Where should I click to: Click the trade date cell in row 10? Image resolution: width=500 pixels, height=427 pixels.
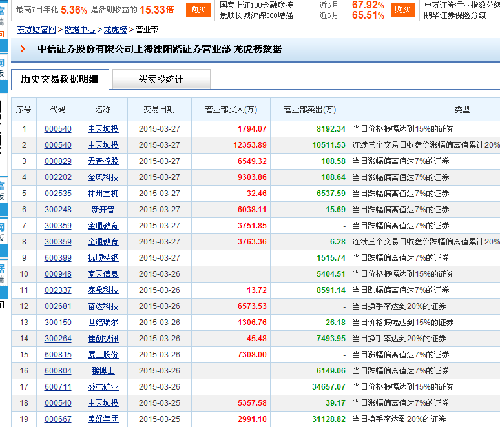(159, 274)
